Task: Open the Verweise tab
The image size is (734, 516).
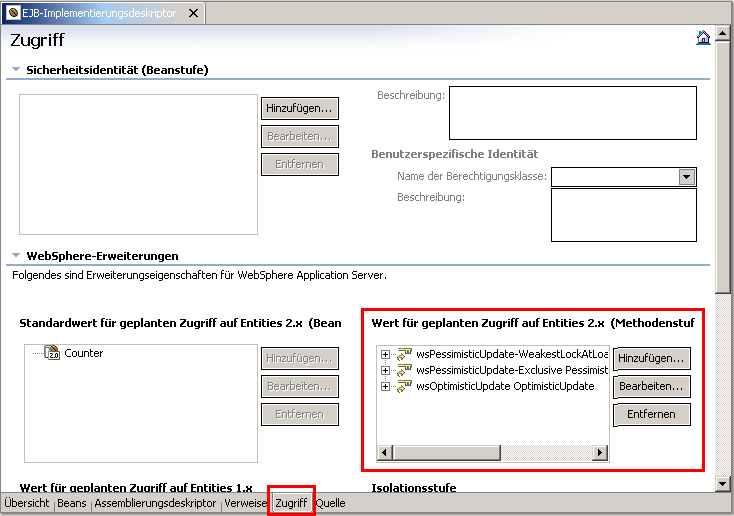Action: [245, 503]
